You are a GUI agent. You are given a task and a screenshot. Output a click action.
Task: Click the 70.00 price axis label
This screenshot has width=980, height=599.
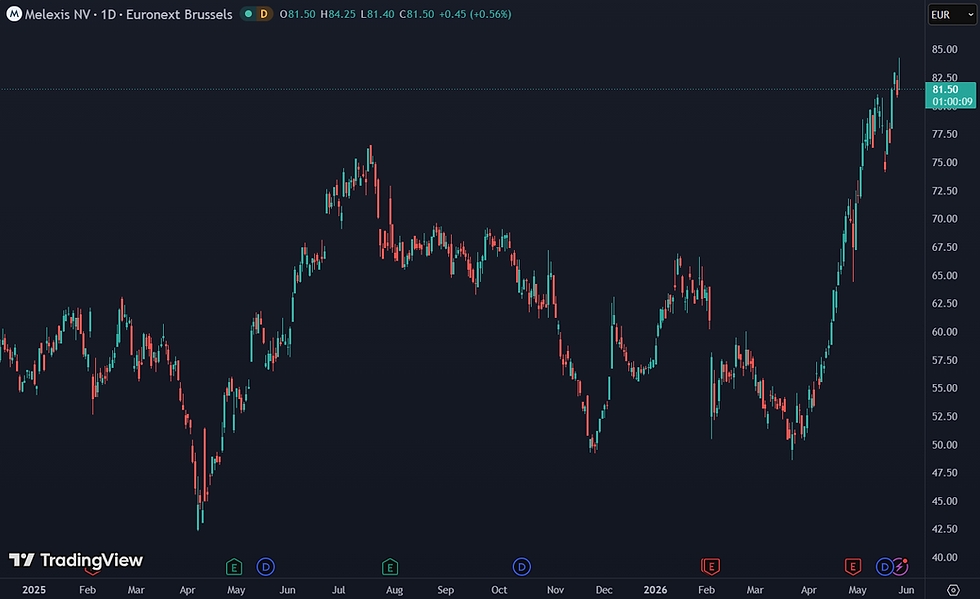944,219
